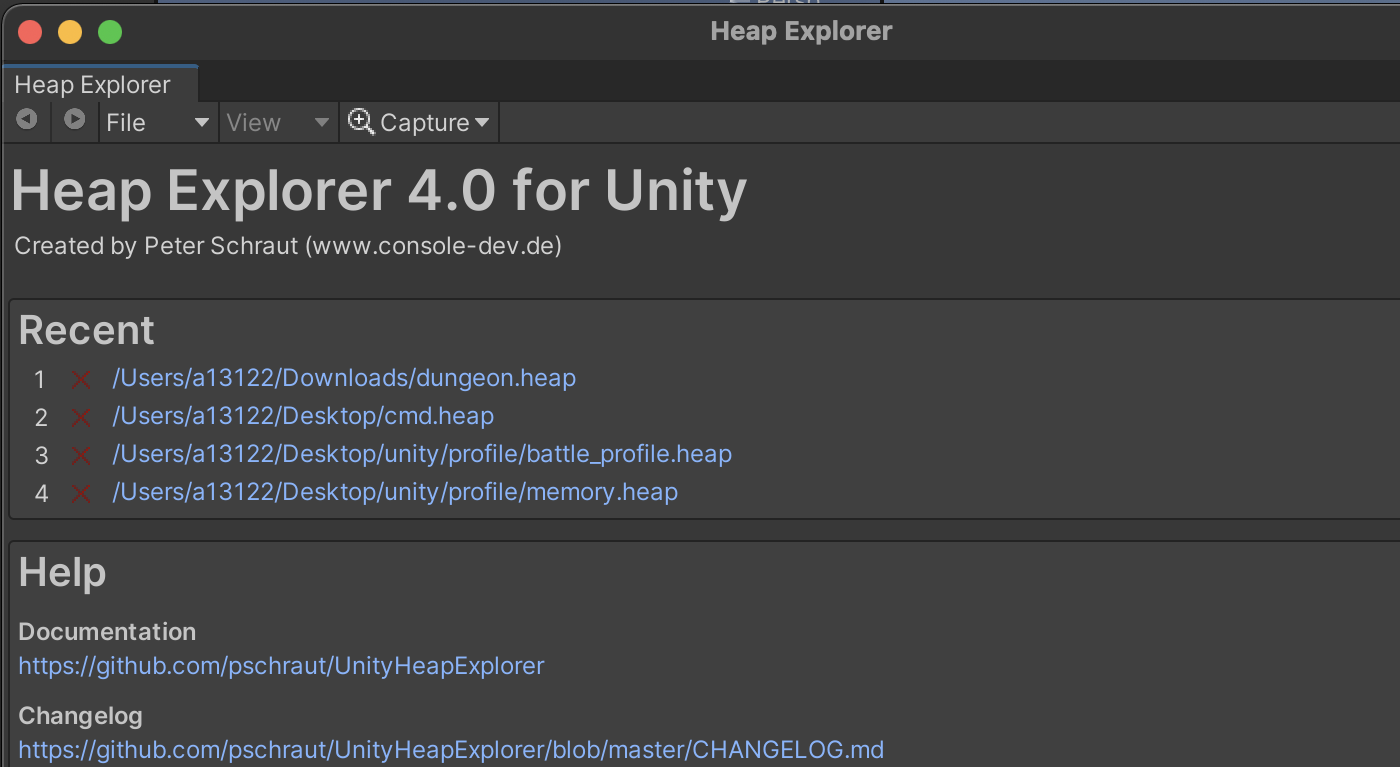This screenshot has height=767, width=1400.
Task: Remove dungeon.heap from the Recent list
Action: tap(80, 379)
